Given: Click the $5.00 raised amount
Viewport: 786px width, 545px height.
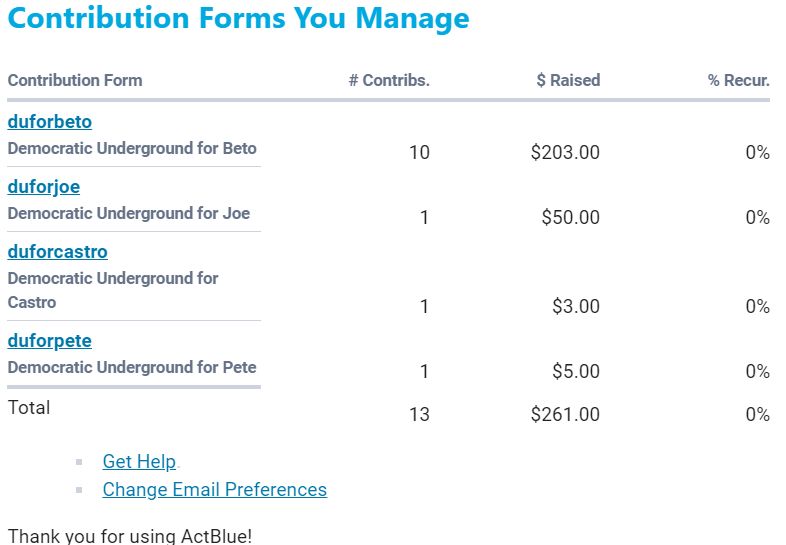Looking at the screenshot, I should (x=575, y=372).
